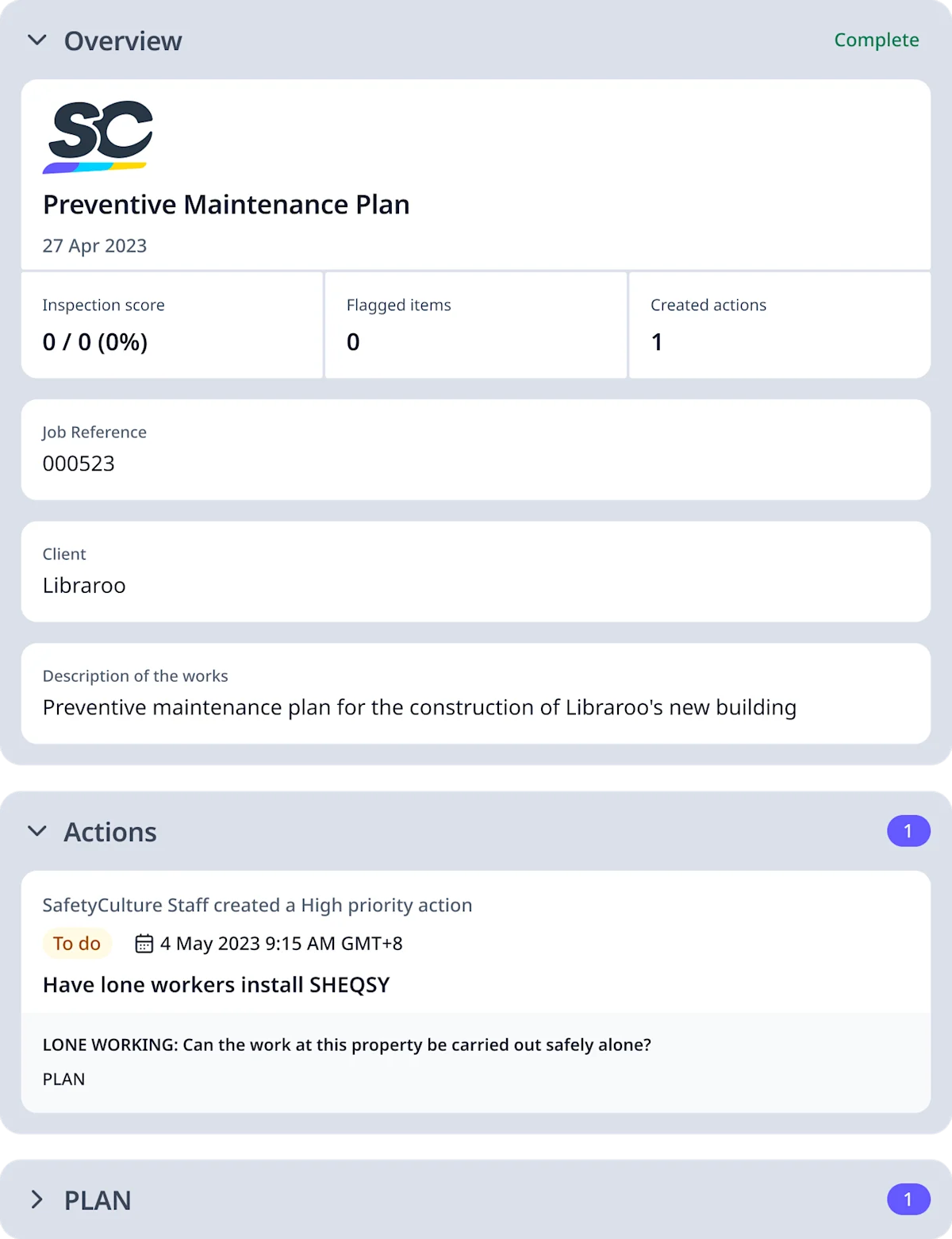Click the LONE WORKING question text
This screenshot has width=952, height=1239.
click(347, 1045)
